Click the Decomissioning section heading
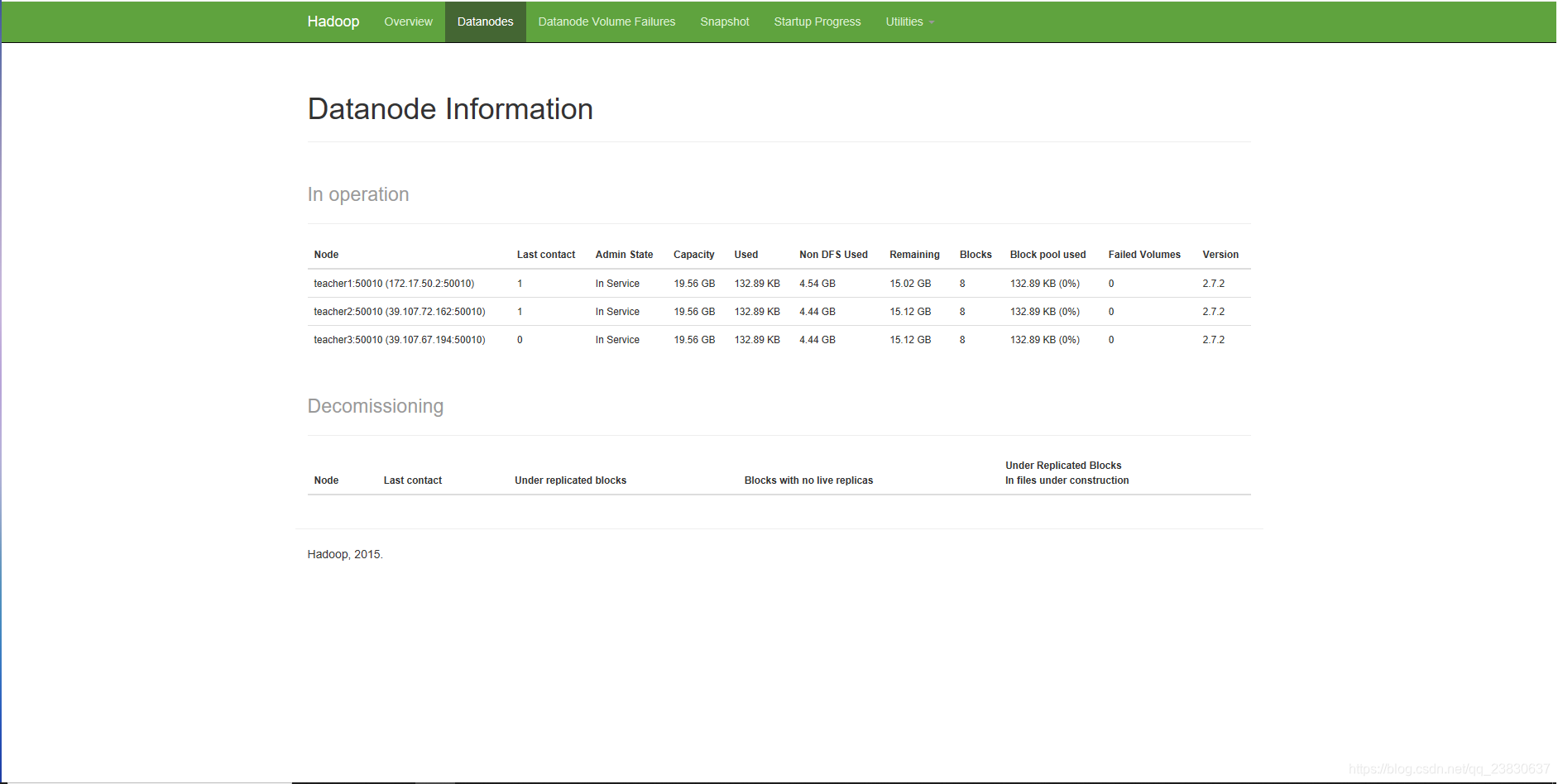The image size is (1558, 784). coord(376,406)
